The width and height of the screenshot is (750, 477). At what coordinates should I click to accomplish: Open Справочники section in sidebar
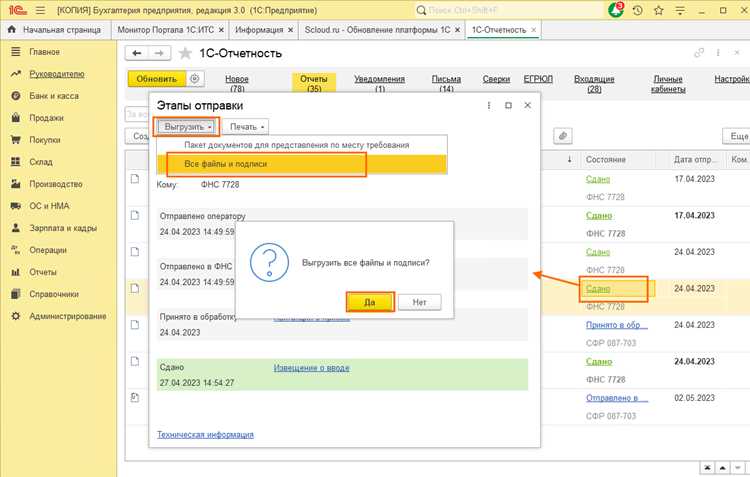tap(54, 294)
